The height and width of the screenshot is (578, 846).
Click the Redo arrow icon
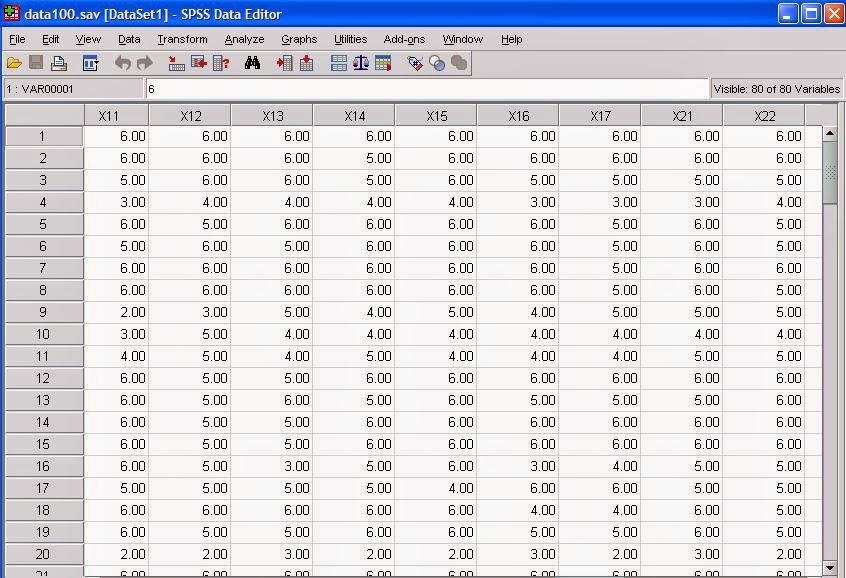point(145,63)
